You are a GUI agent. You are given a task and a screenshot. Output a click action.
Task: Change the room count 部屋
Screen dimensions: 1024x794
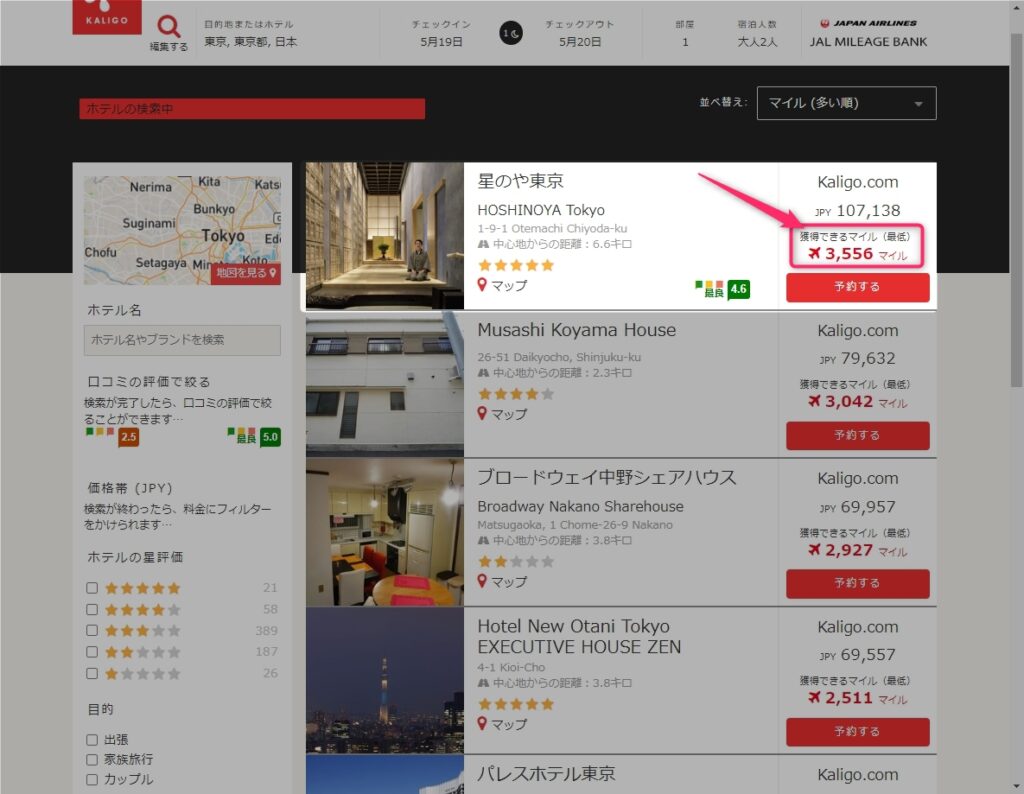click(x=685, y=34)
